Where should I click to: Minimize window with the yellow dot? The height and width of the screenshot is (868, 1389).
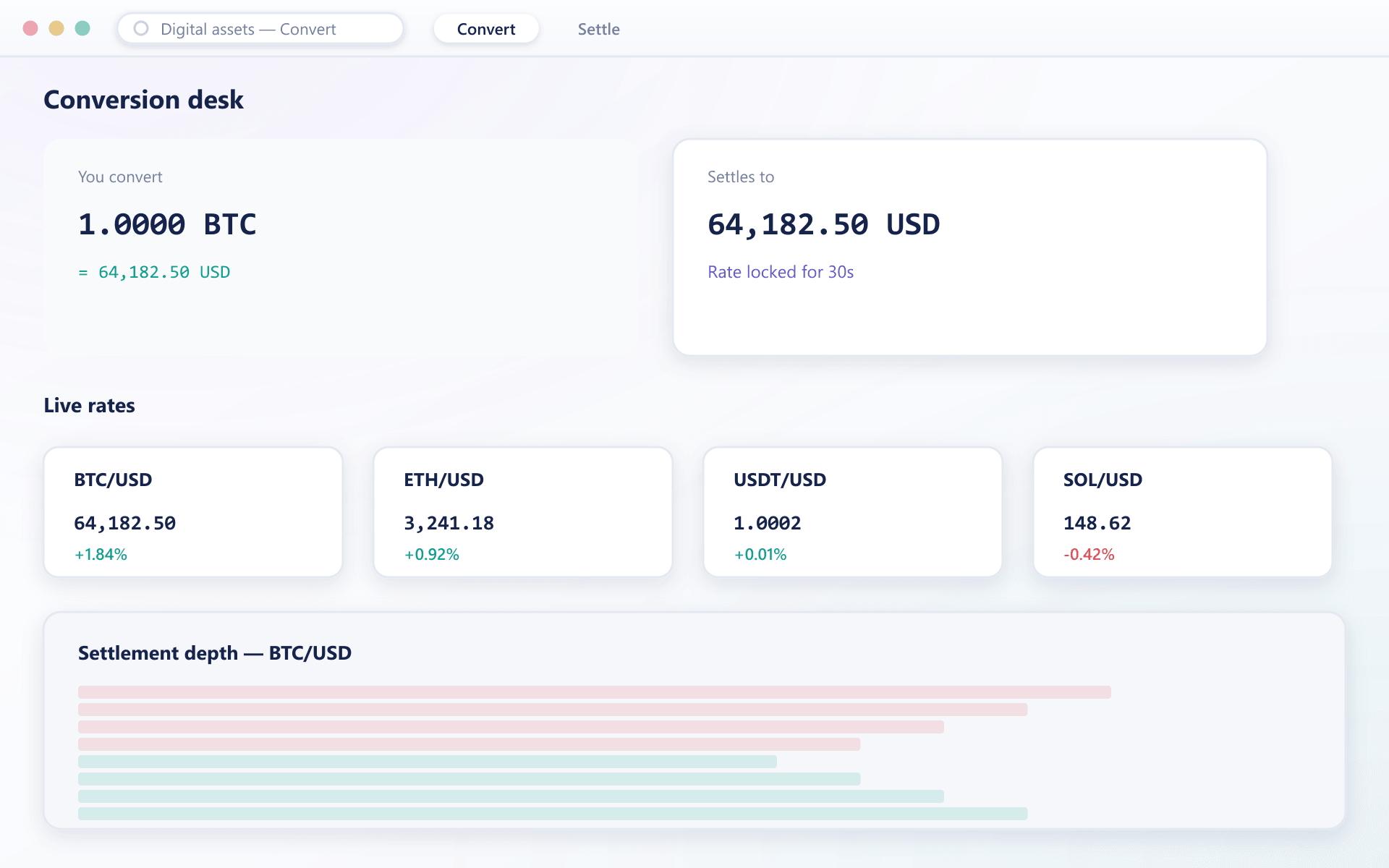click(x=56, y=28)
